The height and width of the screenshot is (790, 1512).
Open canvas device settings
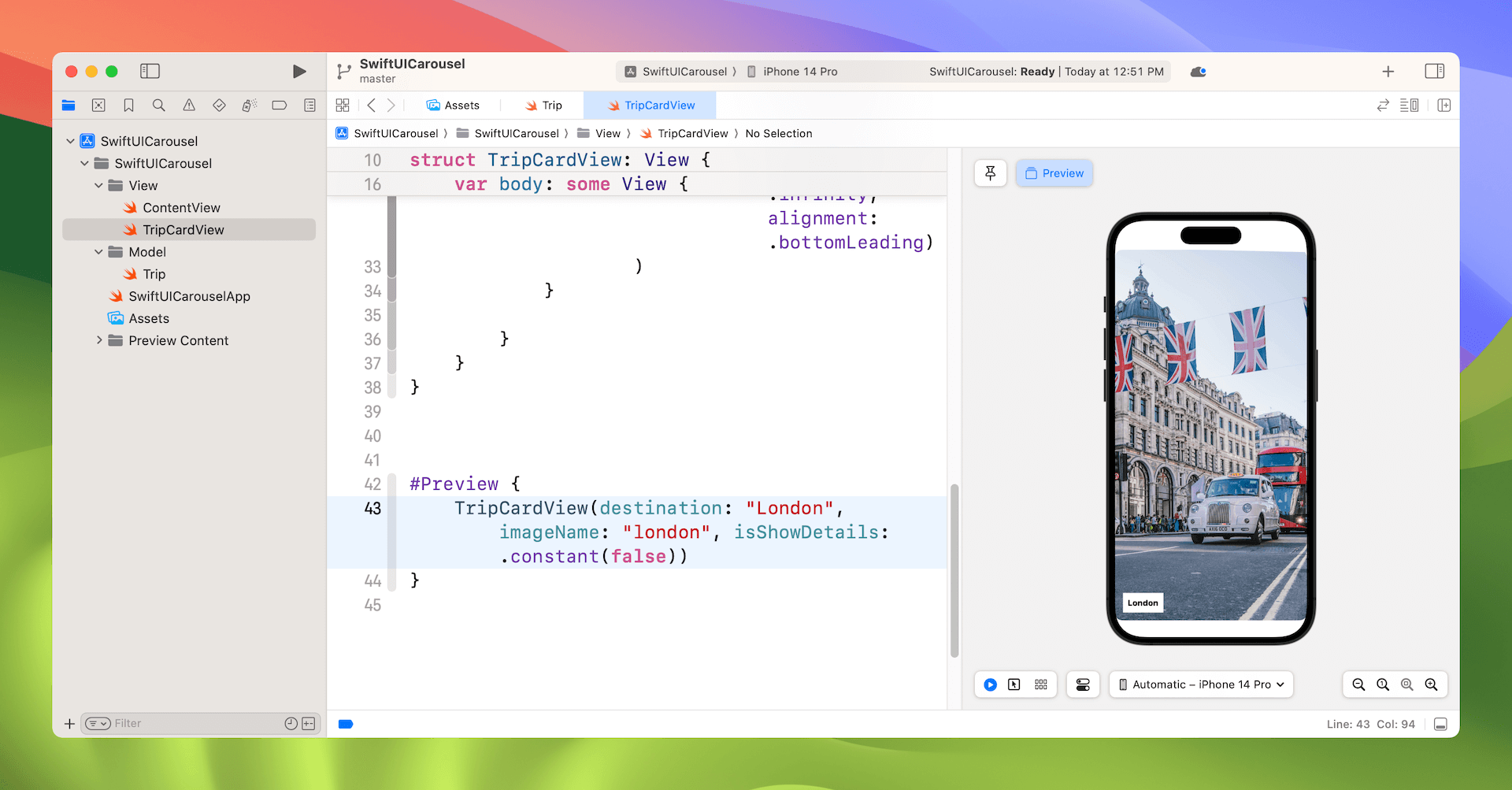[1084, 685]
